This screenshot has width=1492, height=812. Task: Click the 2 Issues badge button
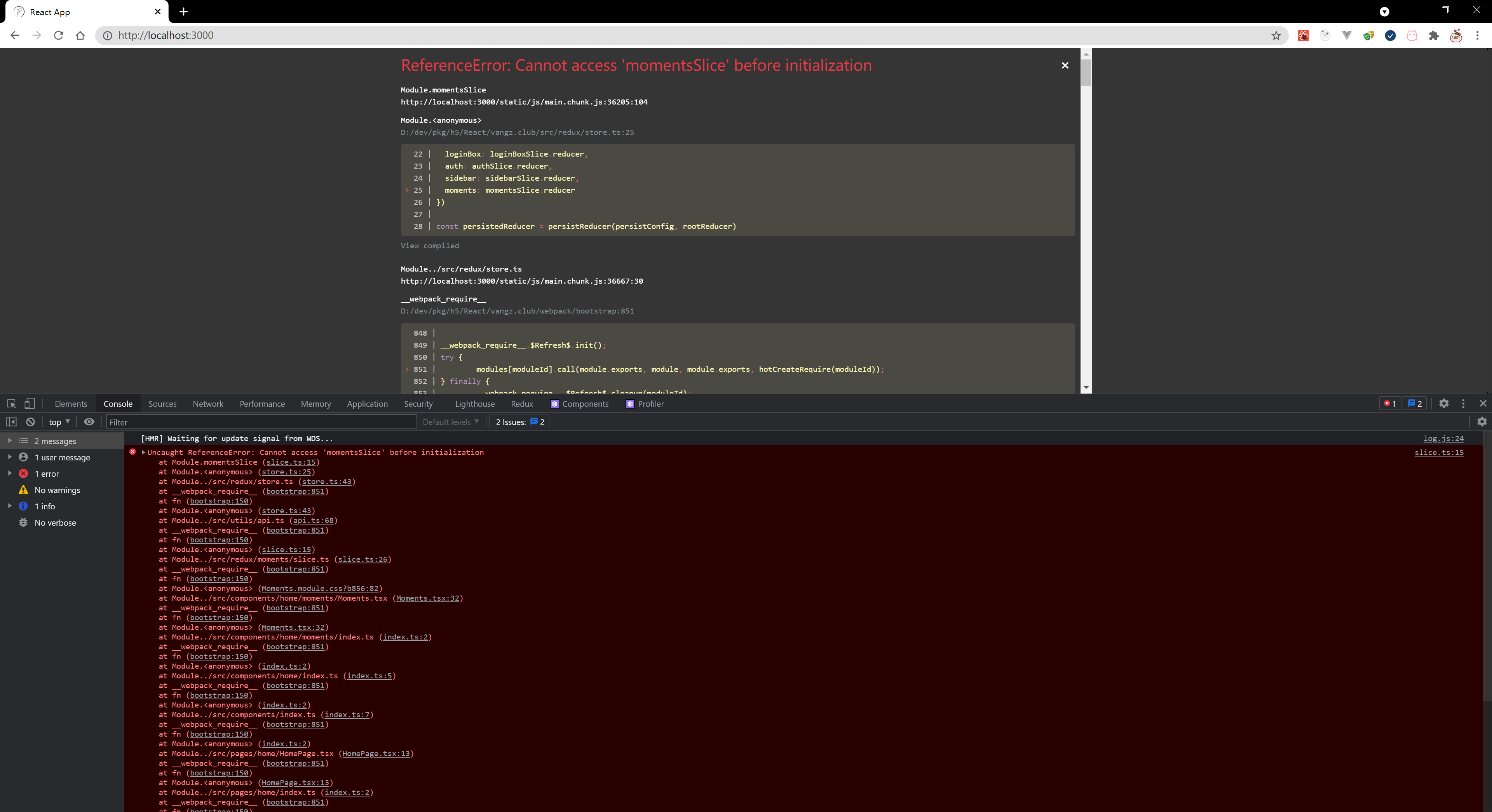(519, 421)
